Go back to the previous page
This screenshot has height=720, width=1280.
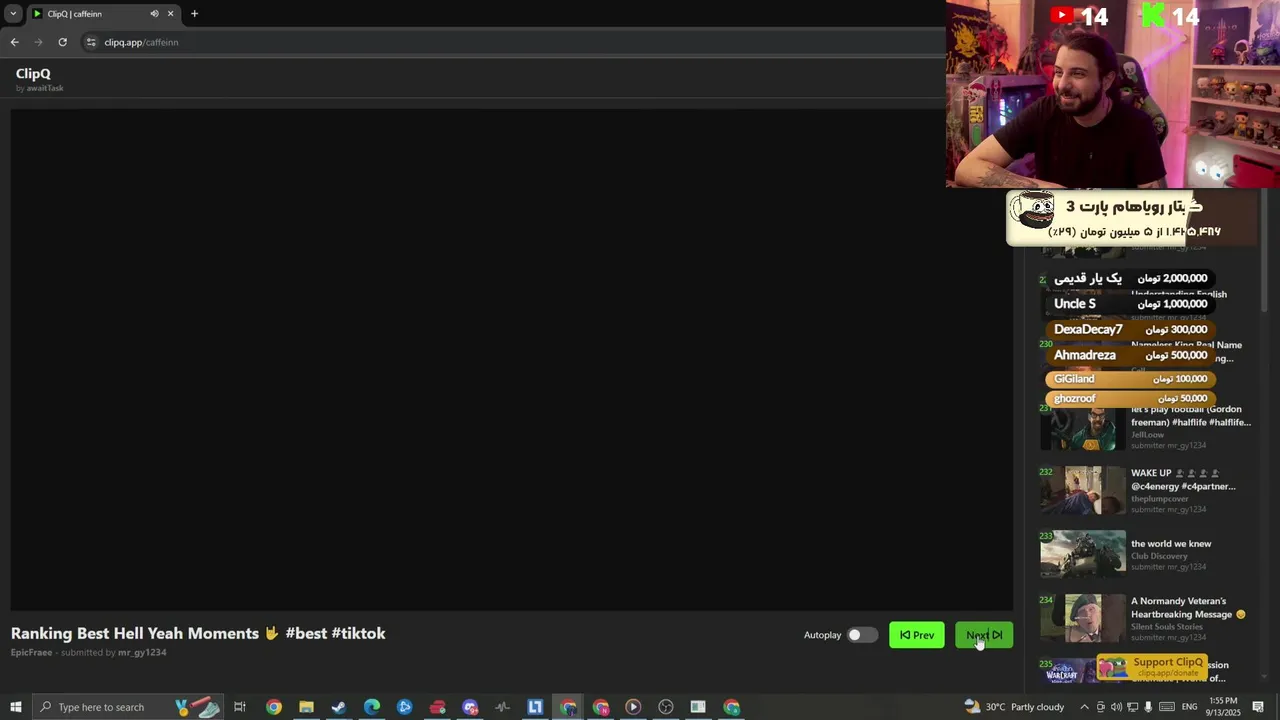point(14,42)
